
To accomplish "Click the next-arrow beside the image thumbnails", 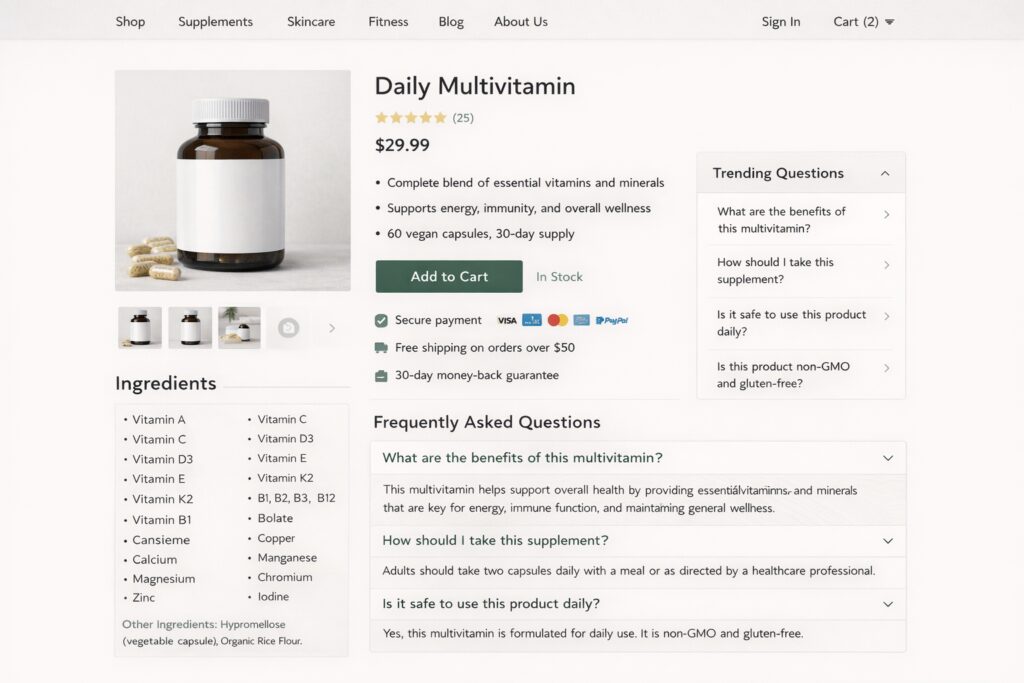I will (x=331, y=327).
